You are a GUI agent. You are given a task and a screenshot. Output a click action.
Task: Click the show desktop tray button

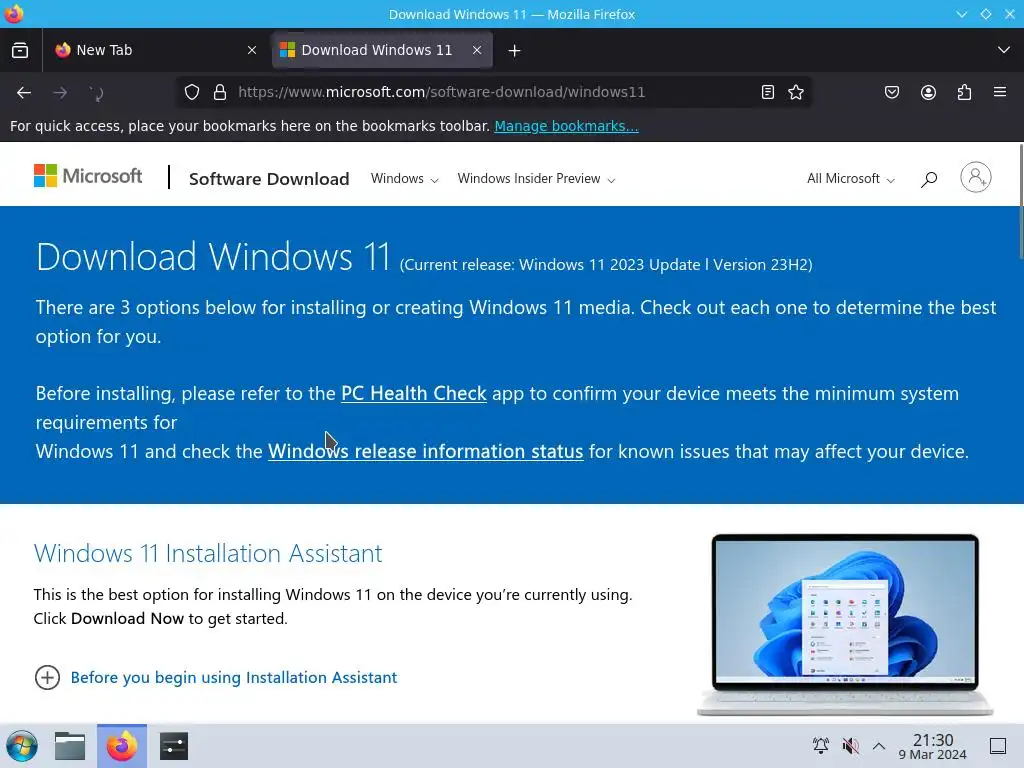coord(998,746)
